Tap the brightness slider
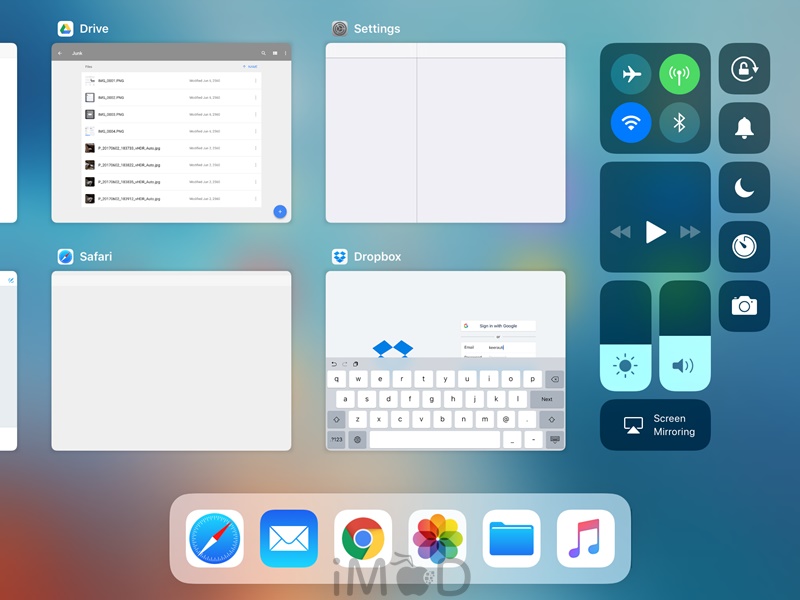The height and width of the screenshot is (600, 800). (x=625, y=336)
